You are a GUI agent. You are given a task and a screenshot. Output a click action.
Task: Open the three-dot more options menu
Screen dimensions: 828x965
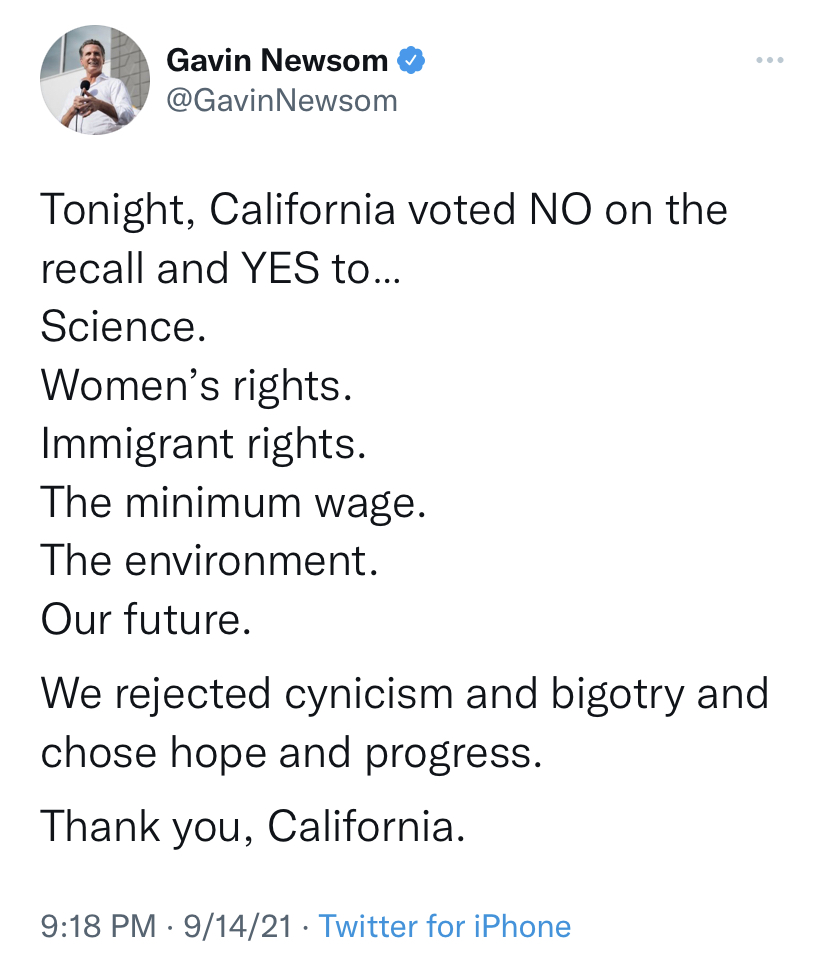(x=769, y=61)
